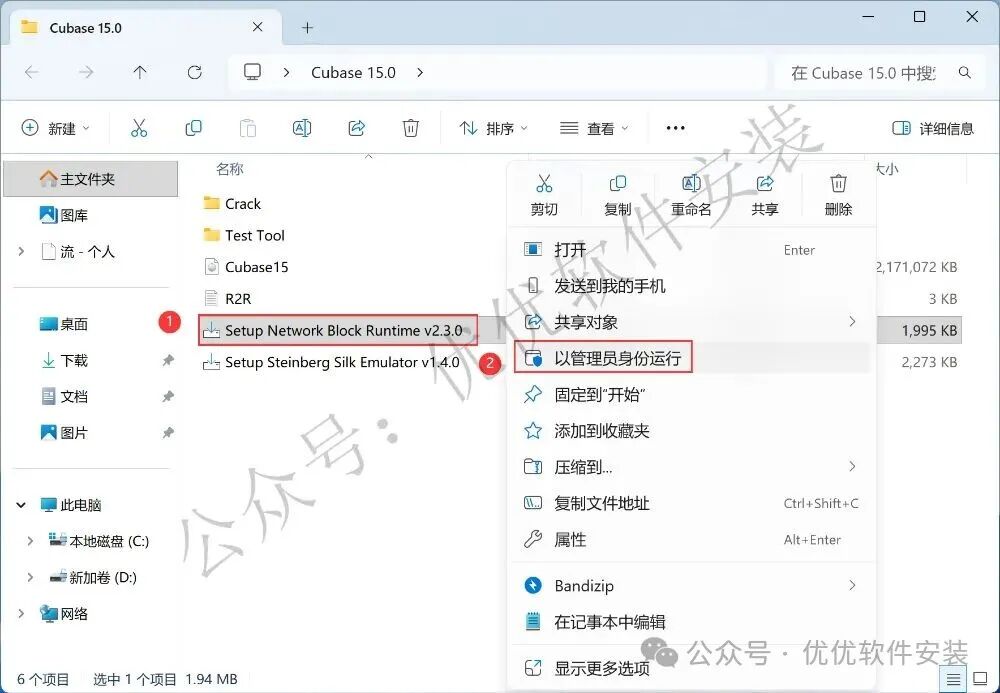
Task: Click the Share icon in the toolbar
Action: (357, 128)
